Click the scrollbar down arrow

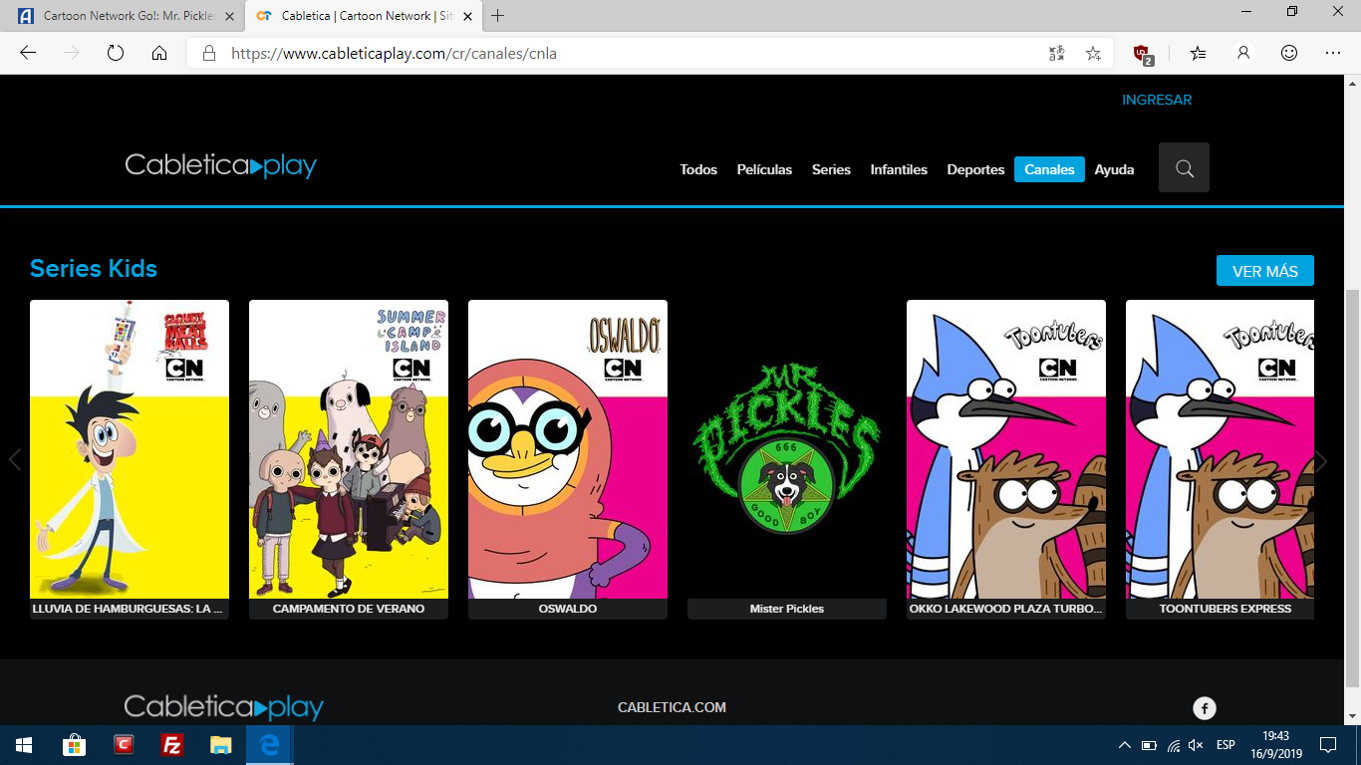coord(1352,716)
